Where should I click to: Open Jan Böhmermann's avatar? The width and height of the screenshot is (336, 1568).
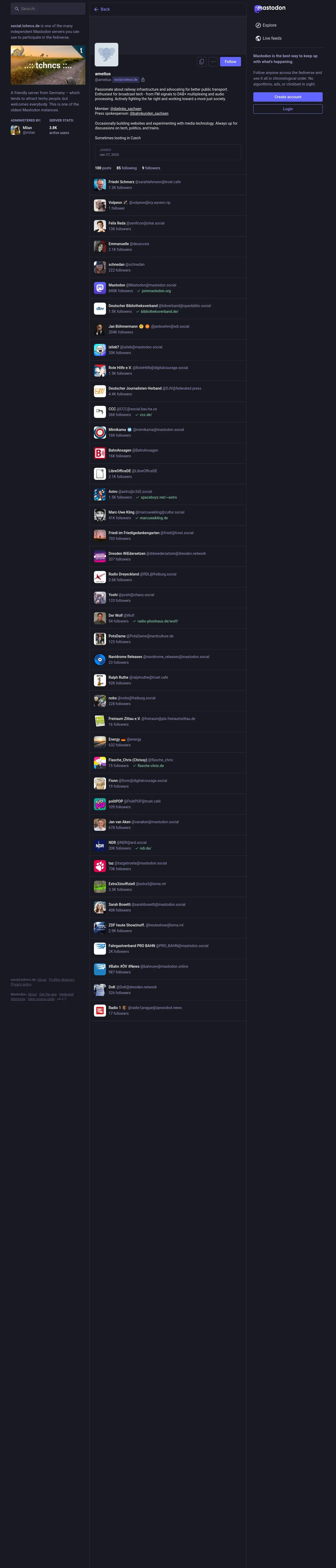tap(100, 329)
